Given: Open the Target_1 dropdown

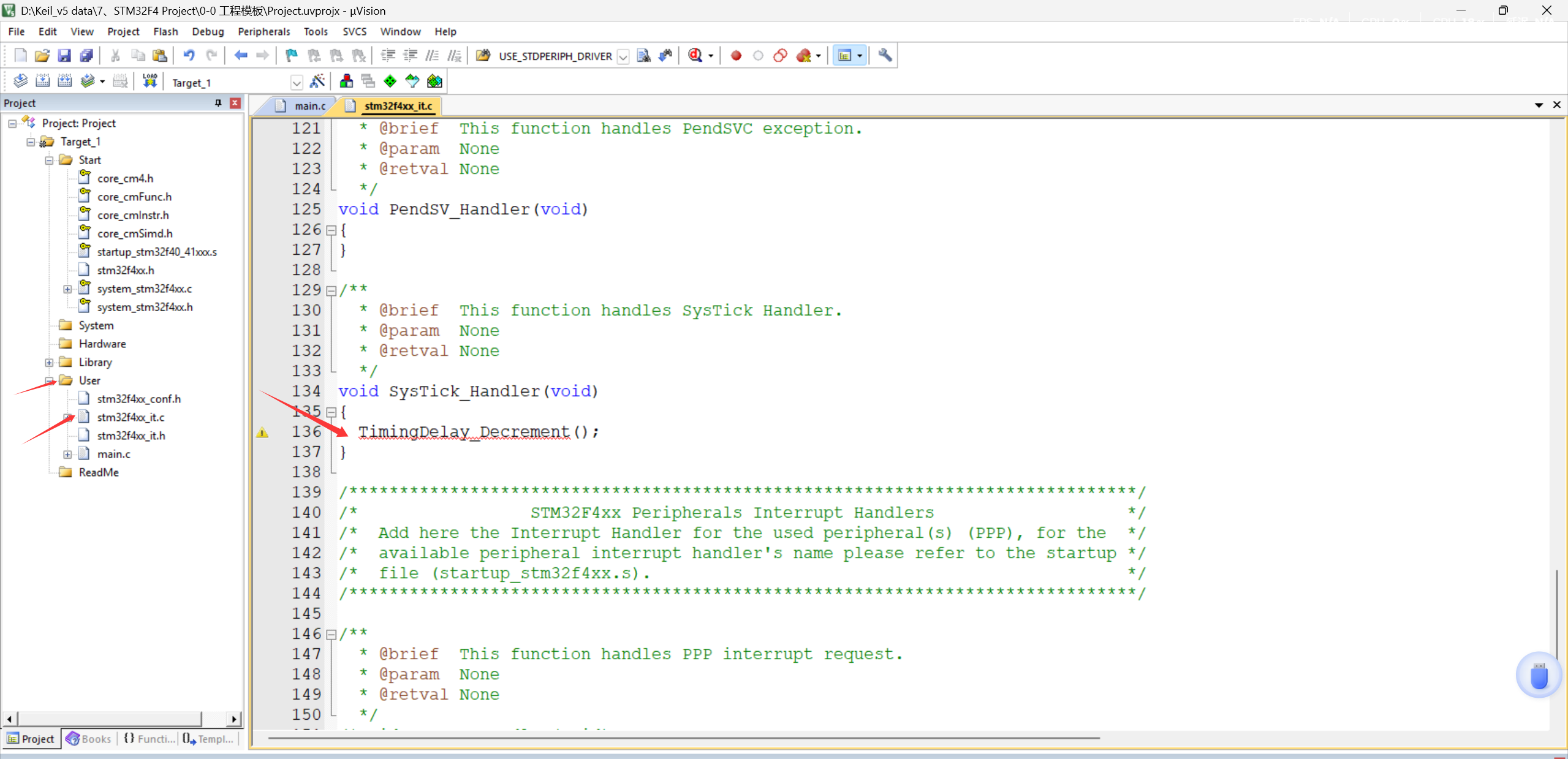Looking at the screenshot, I should pos(297,82).
